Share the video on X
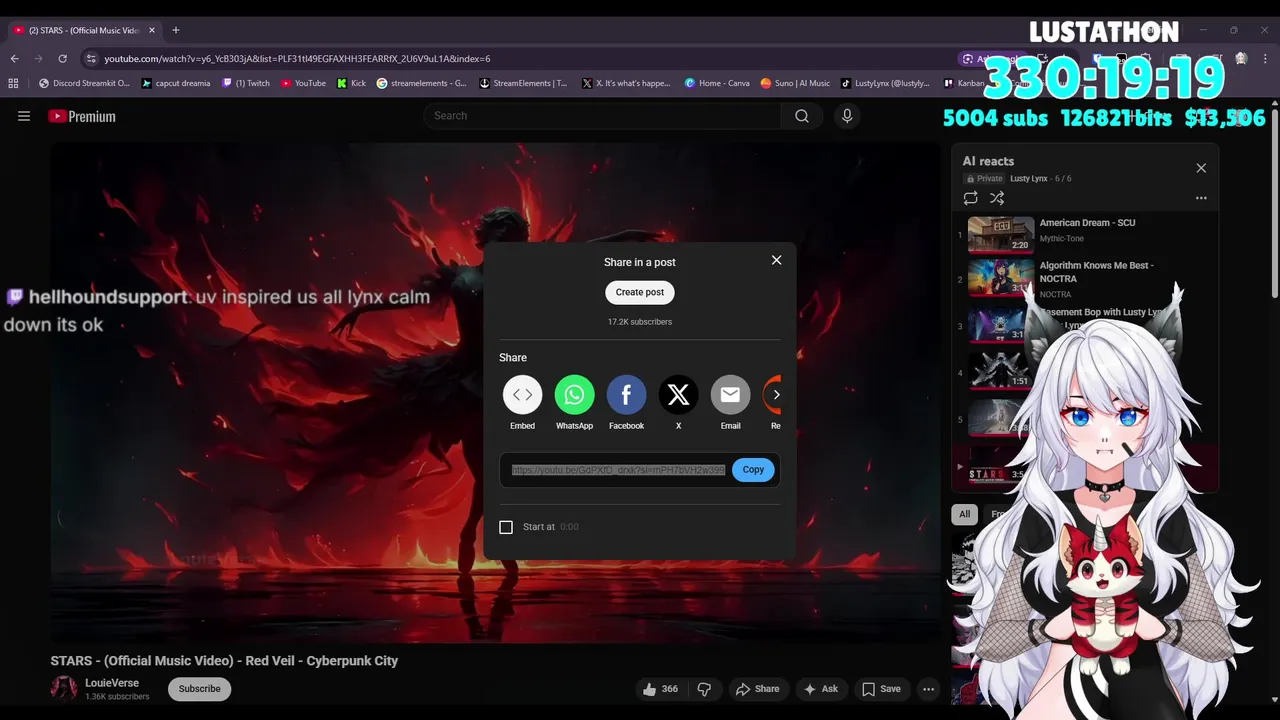This screenshot has height=720, width=1280. [678, 395]
